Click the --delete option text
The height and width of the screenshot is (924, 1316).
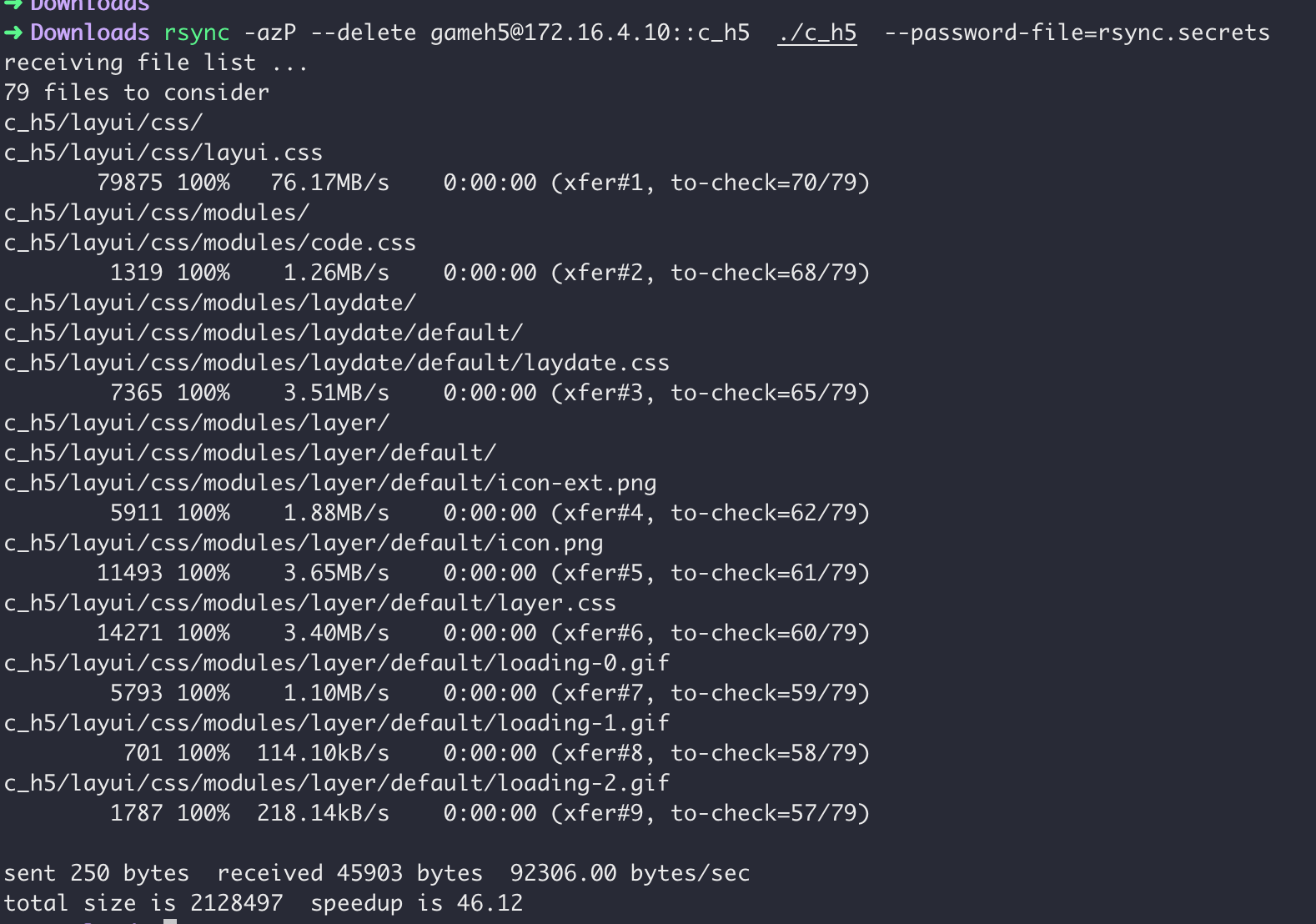(x=363, y=33)
